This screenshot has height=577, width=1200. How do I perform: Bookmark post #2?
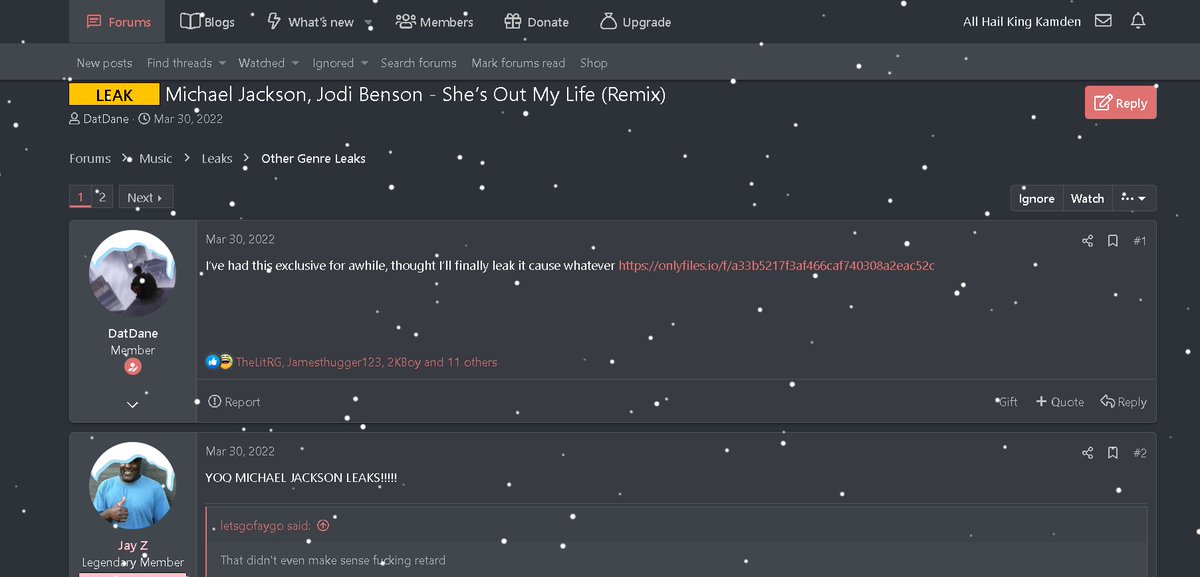coord(1113,453)
